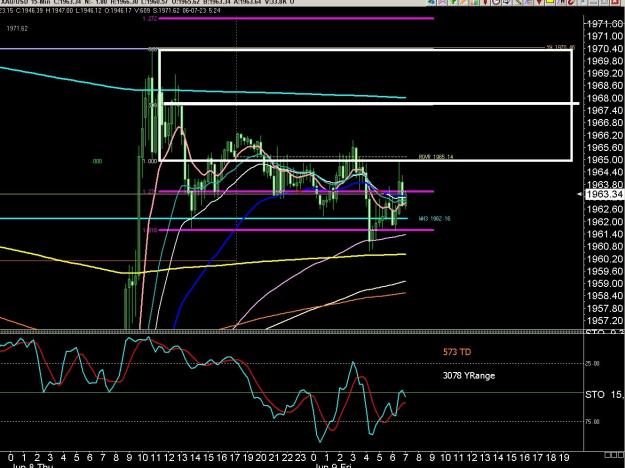Click the 75.00 stochastic level label
625x468 pixels.
coord(592,422)
